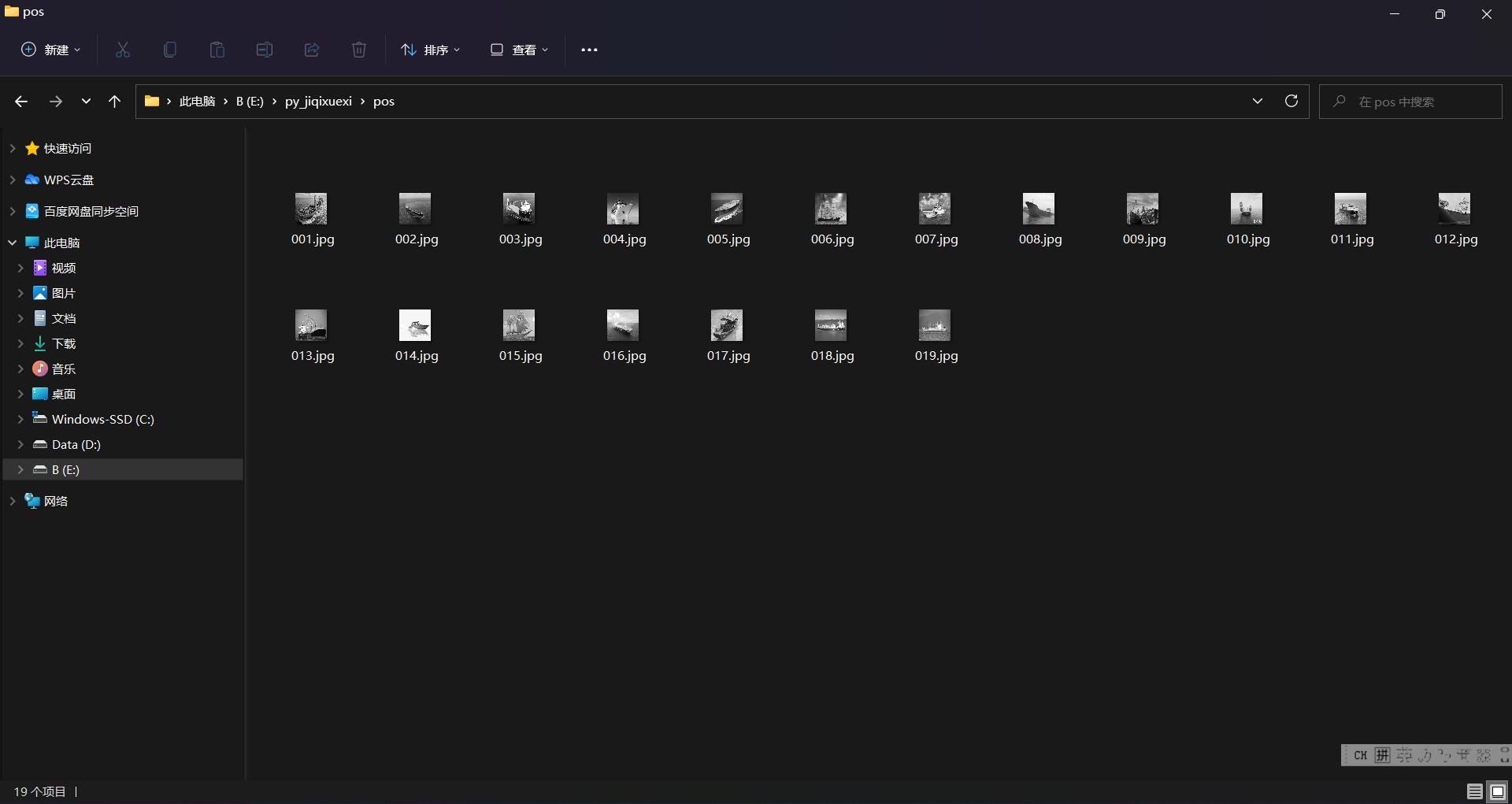
Task: Click the Copy icon in toolbar
Action: (x=170, y=50)
